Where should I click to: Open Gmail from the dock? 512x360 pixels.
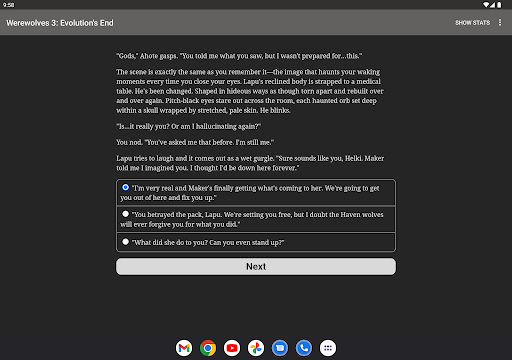pos(184,348)
